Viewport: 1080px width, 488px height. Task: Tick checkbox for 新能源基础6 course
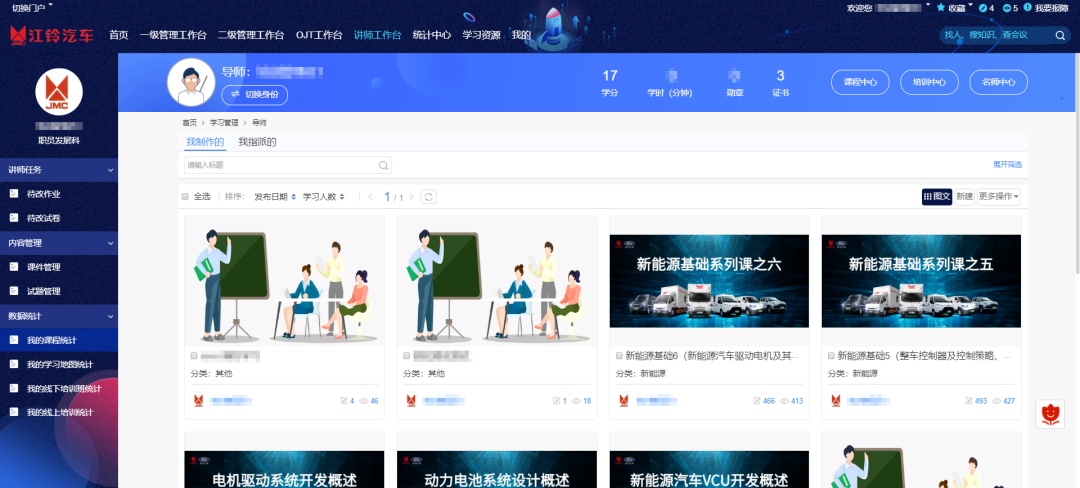pos(619,356)
